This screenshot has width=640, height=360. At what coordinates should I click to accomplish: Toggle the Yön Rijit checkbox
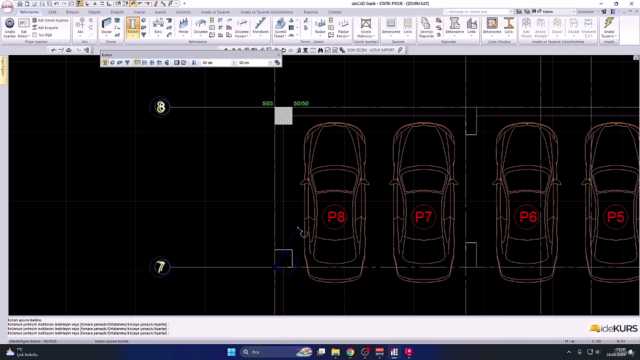click(x=42, y=35)
